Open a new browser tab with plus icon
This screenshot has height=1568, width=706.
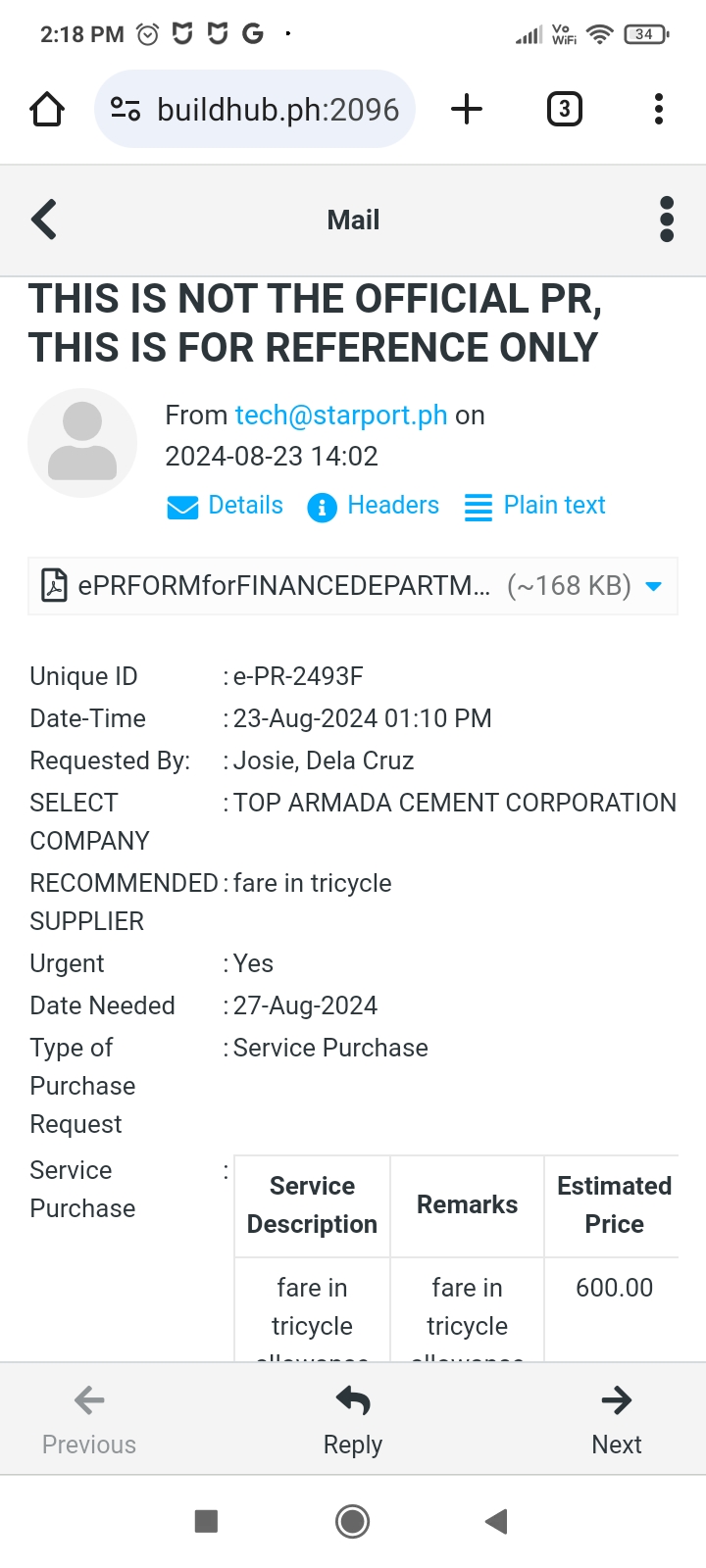[x=467, y=109]
